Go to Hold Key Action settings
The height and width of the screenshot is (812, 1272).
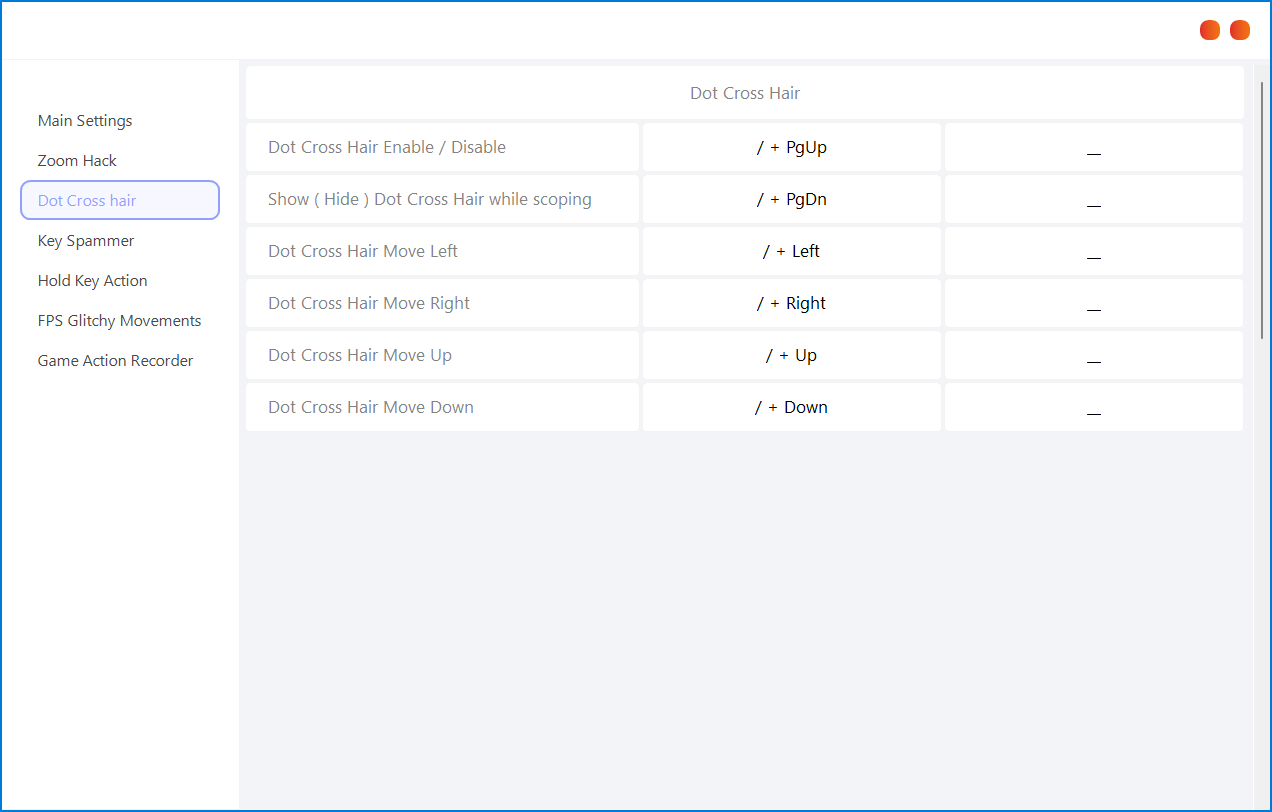tap(92, 281)
